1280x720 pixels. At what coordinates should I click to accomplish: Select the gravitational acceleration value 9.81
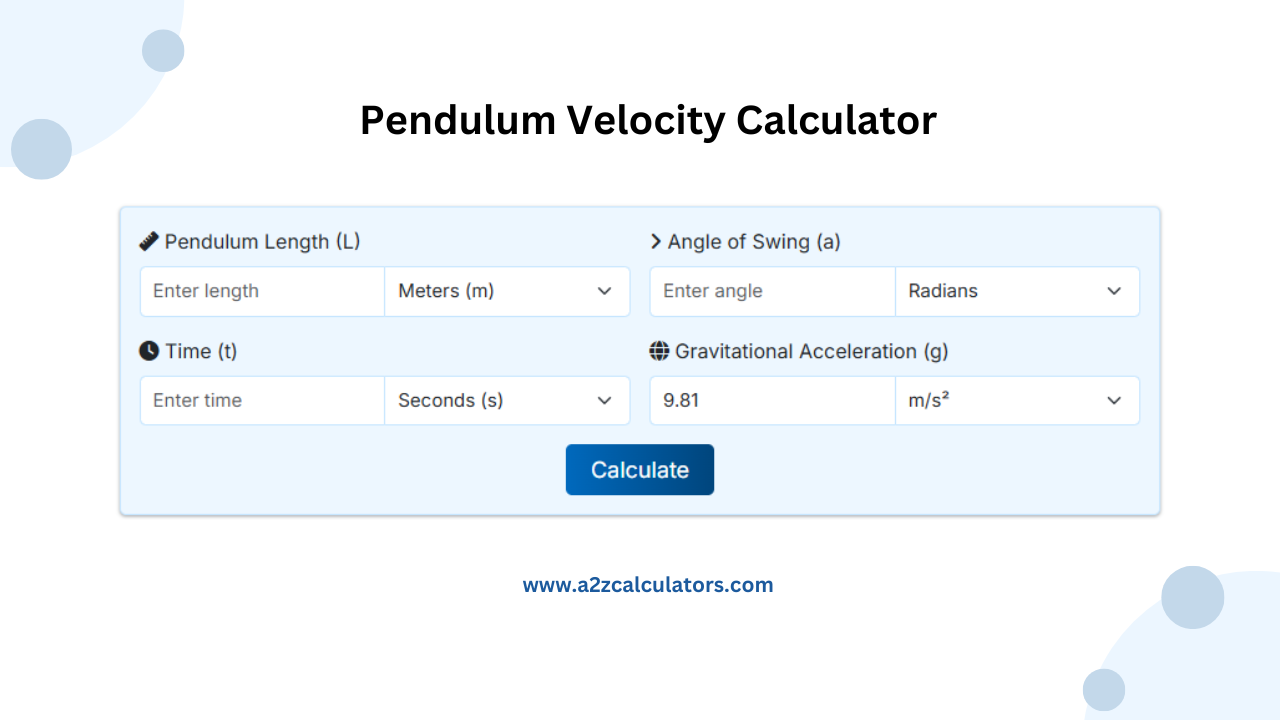[772, 400]
